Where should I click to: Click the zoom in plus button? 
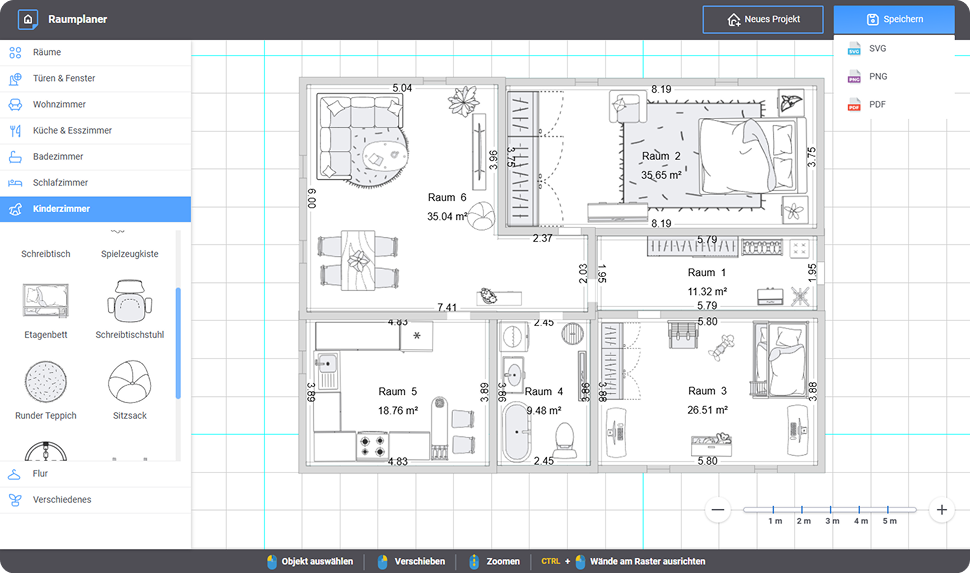pos(941,510)
